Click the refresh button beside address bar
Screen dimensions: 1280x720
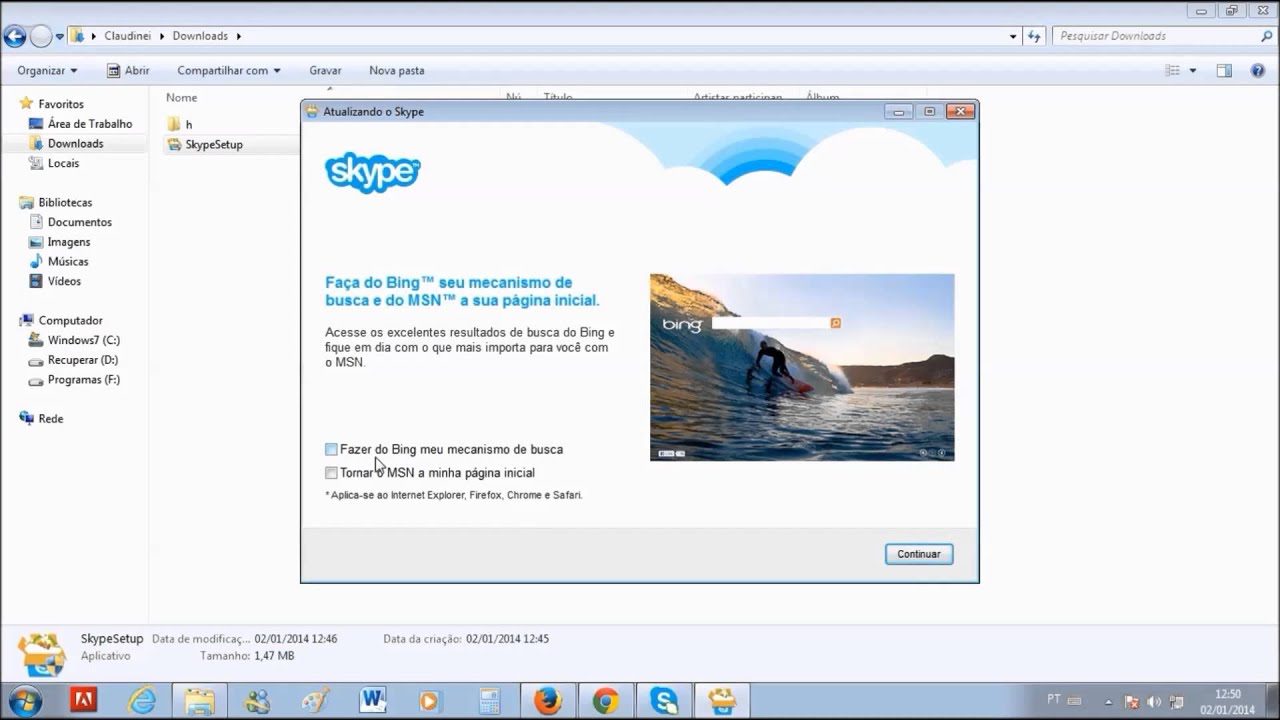click(x=1034, y=36)
